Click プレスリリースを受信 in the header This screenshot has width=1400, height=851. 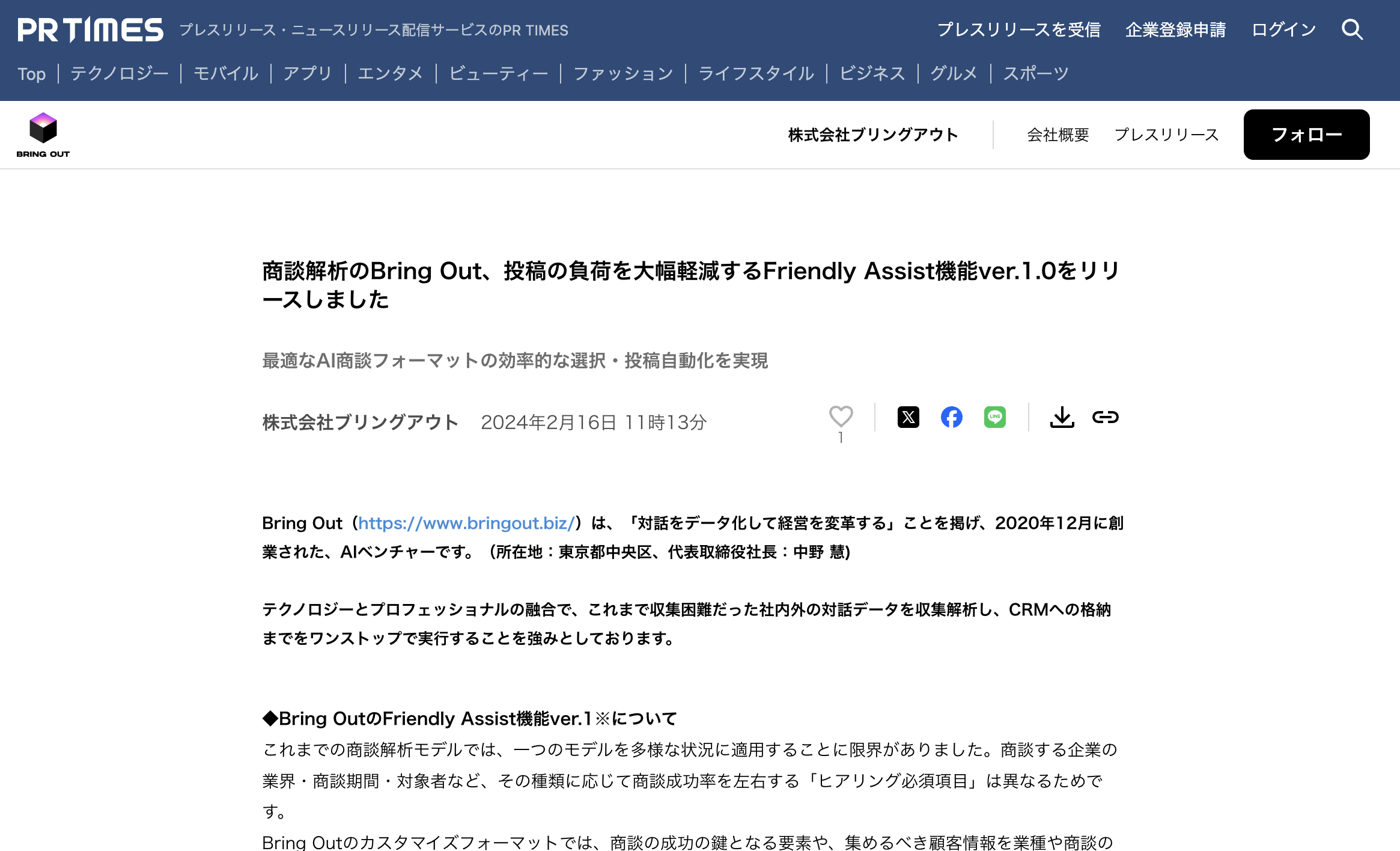[1019, 29]
